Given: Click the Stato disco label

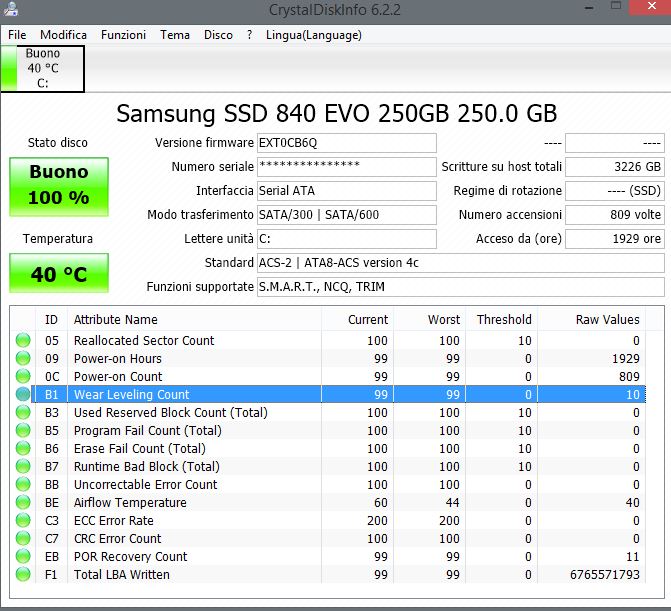Looking at the screenshot, I should coord(58,142).
